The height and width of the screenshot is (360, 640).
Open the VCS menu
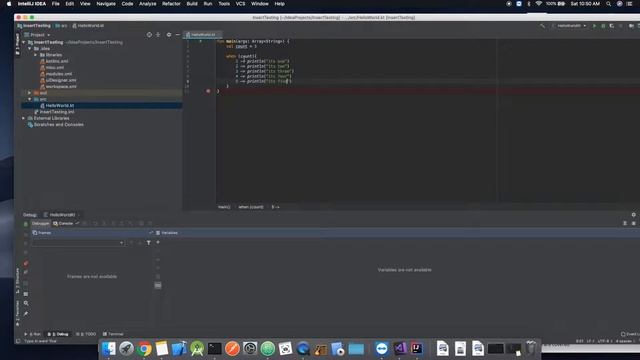point(240,4)
